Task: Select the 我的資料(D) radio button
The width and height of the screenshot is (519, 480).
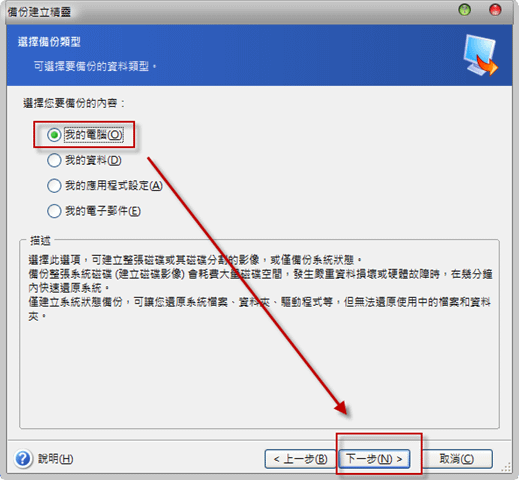Action: click(54, 160)
